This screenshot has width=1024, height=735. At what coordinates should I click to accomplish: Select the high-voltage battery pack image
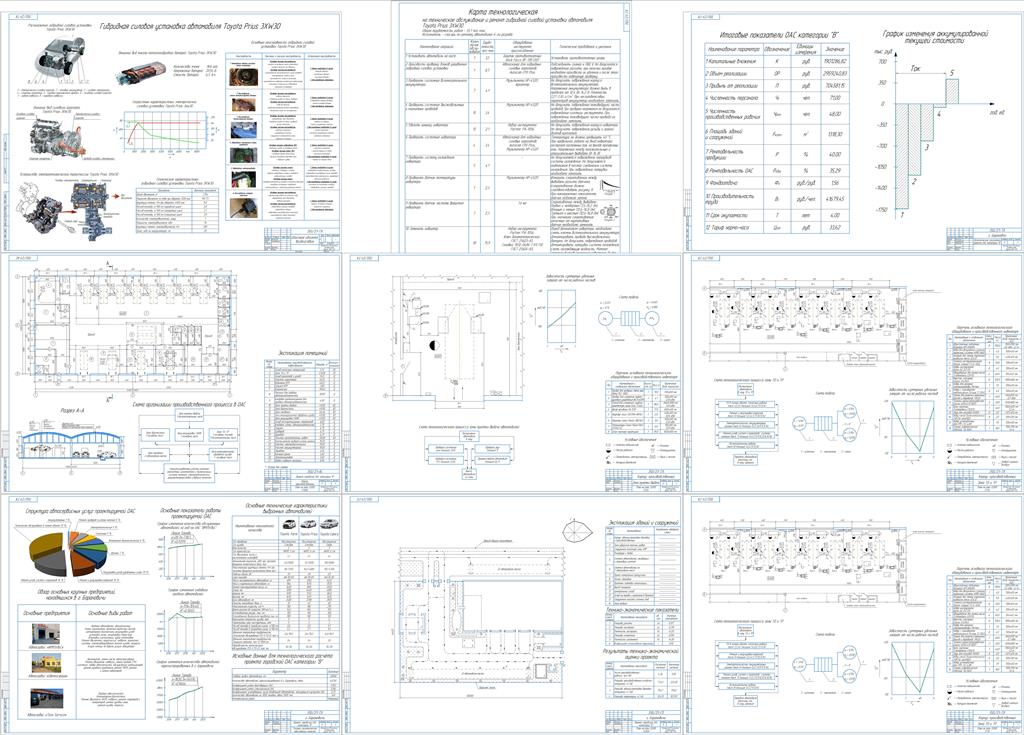pyautogui.click(x=140, y=72)
